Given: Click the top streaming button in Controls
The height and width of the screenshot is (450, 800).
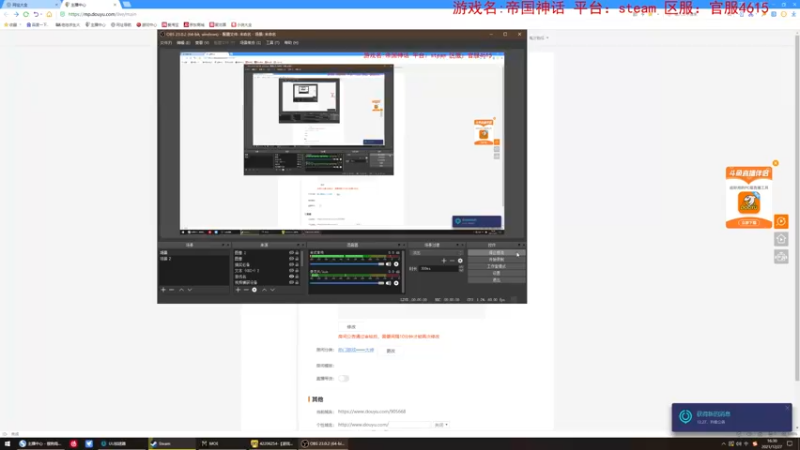Looking at the screenshot, I should [x=496, y=253].
